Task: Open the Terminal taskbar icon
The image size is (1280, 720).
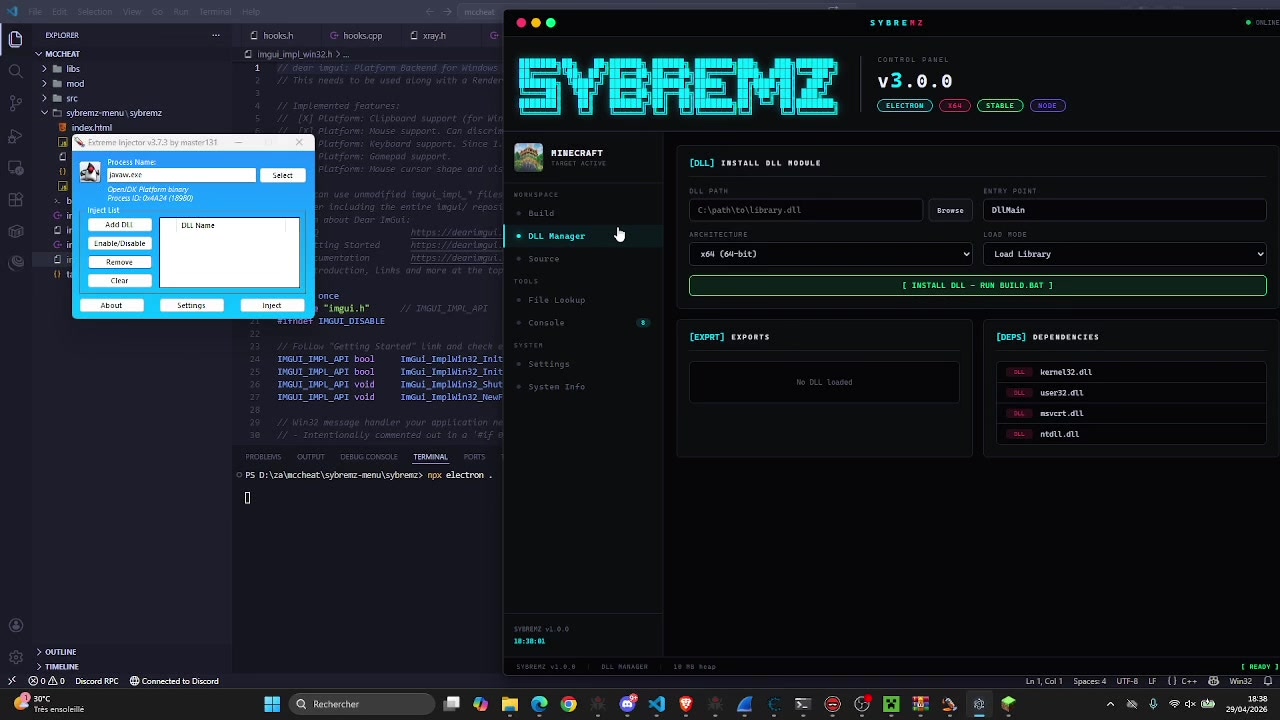Action: 803,704
